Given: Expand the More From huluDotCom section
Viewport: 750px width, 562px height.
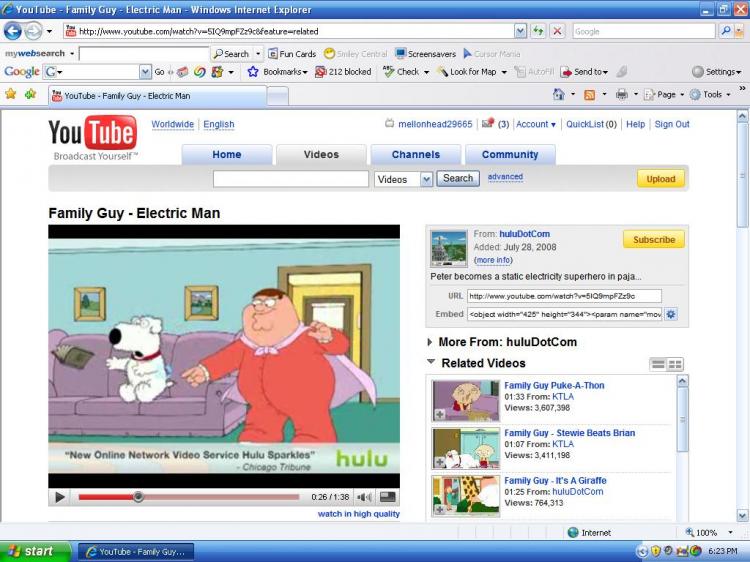Looking at the screenshot, I should tap(431, 342).
